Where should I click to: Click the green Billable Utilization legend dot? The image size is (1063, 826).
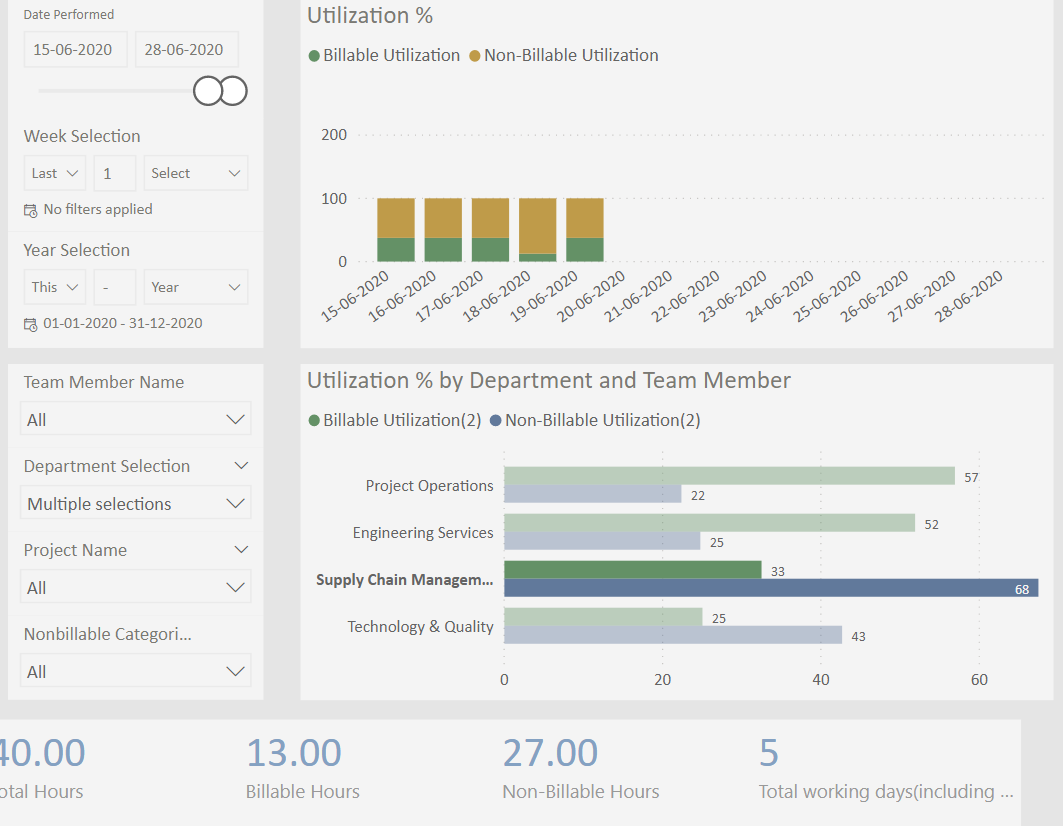click(314, 56)
